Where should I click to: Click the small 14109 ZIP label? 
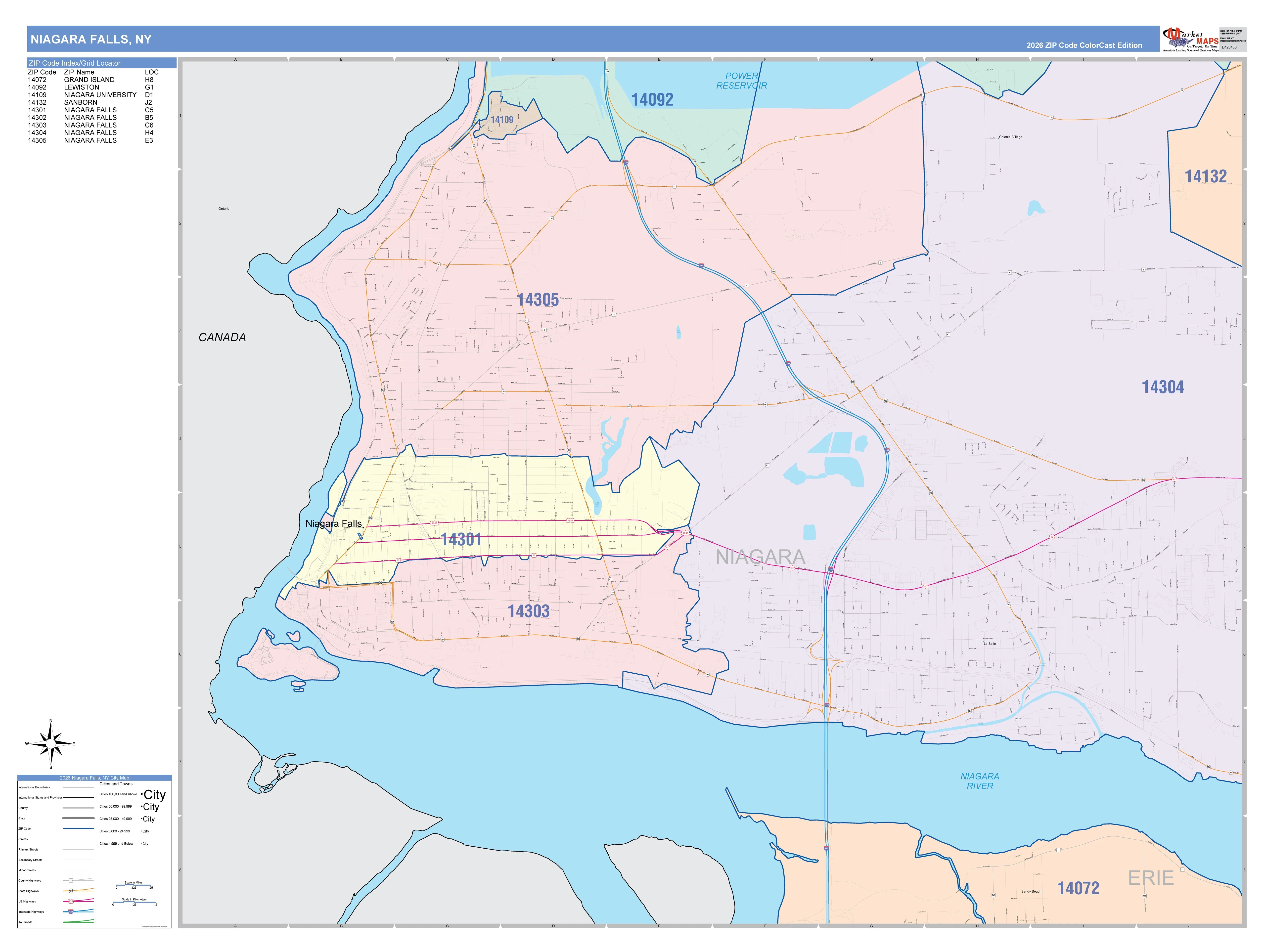[502, 120]
